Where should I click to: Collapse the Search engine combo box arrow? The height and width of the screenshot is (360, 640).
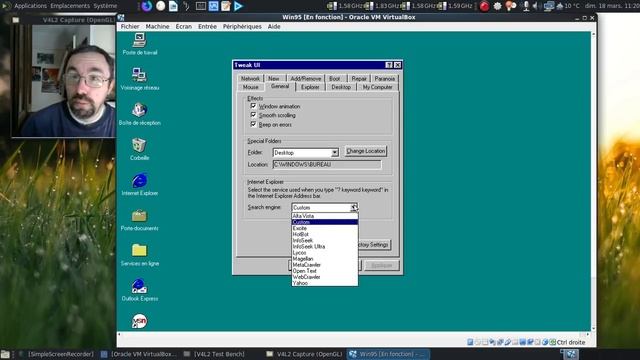354,207
